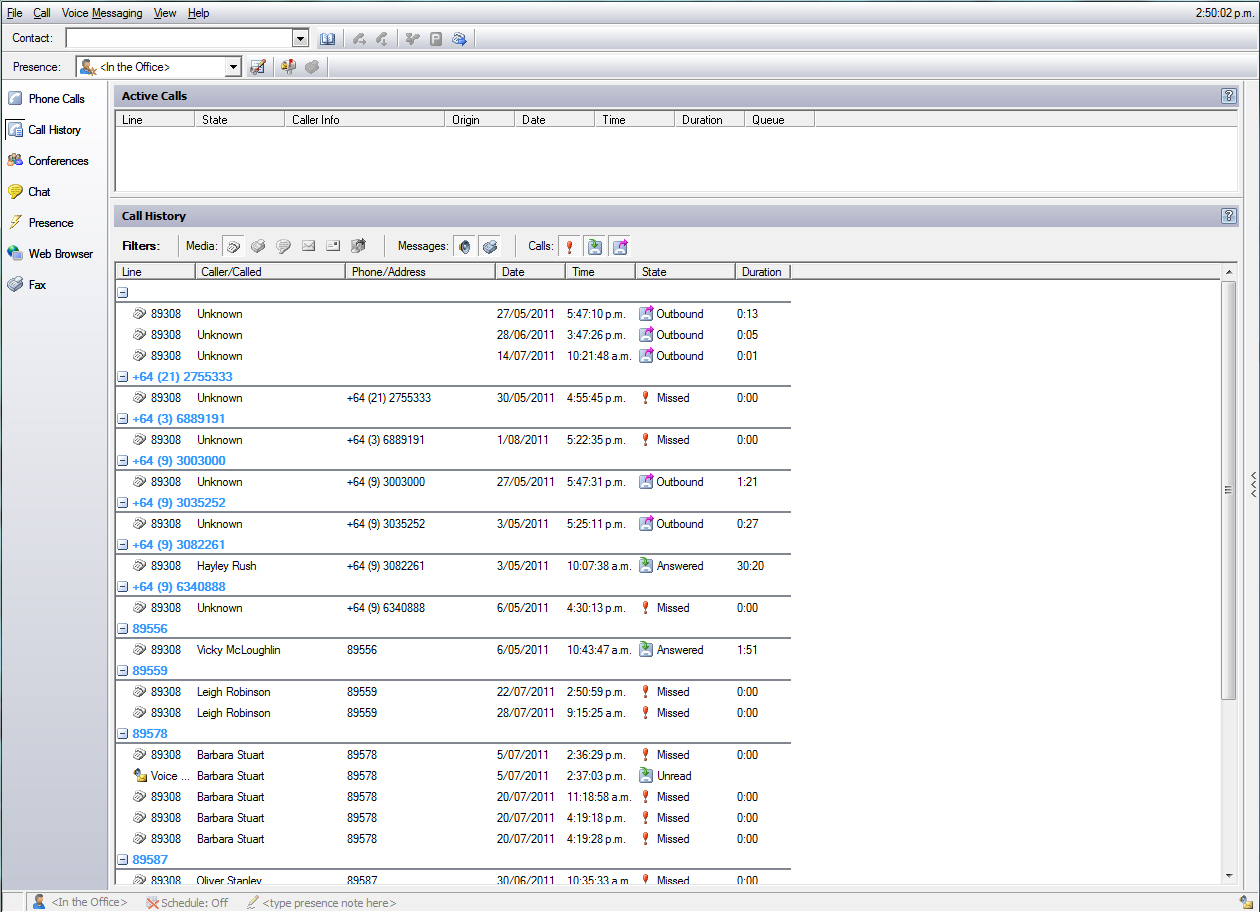Click the park call 'P' icon

click(x=436, y=39)
